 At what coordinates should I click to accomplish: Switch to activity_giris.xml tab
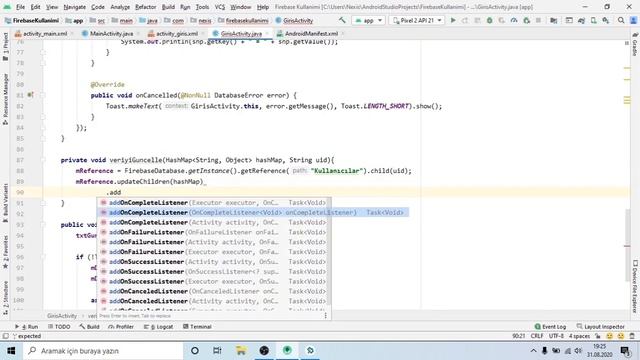click(177, 33)
